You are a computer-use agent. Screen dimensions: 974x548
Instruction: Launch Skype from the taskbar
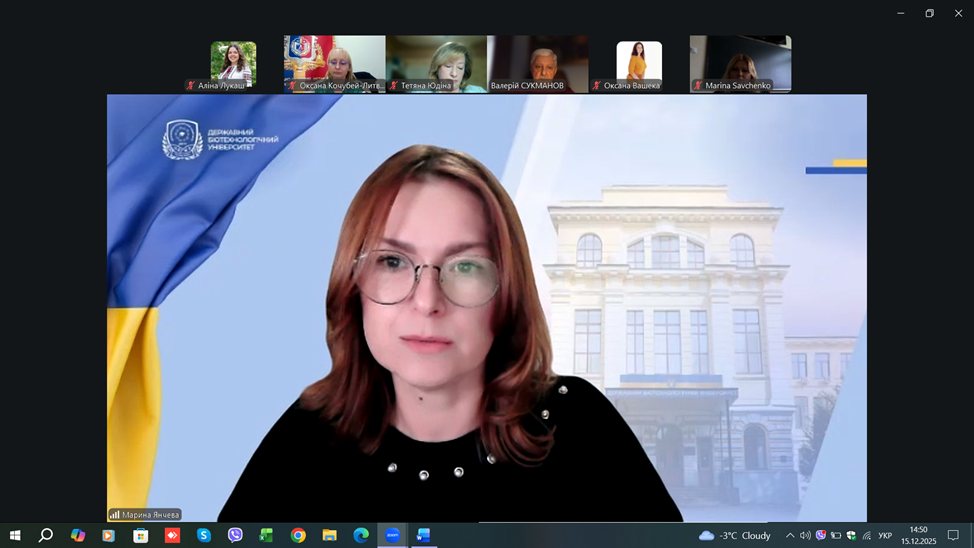(204, 535)
